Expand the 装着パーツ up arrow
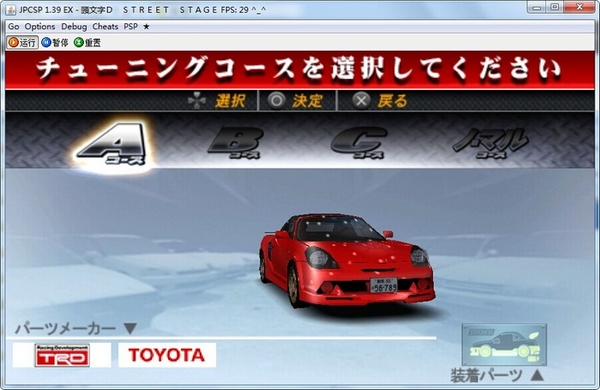This screenshot has width=600, height=390. (537, 375)
